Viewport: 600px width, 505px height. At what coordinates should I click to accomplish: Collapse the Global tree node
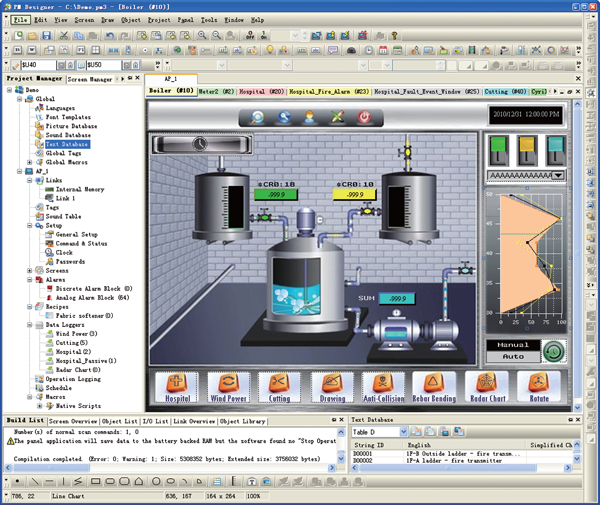pos(20,99)
